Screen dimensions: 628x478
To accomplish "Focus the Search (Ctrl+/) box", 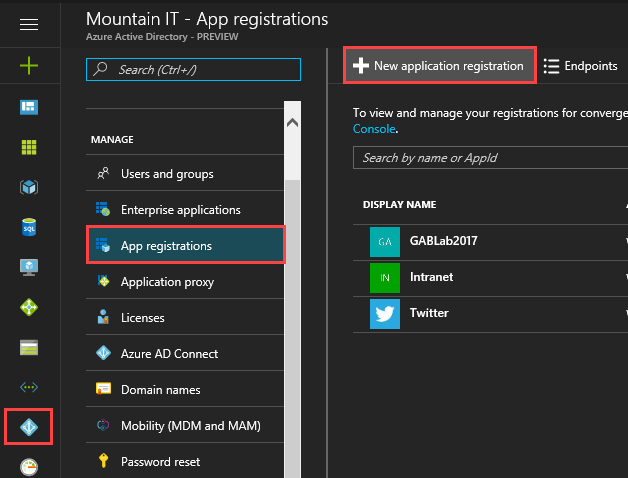I will coord(200,70).
